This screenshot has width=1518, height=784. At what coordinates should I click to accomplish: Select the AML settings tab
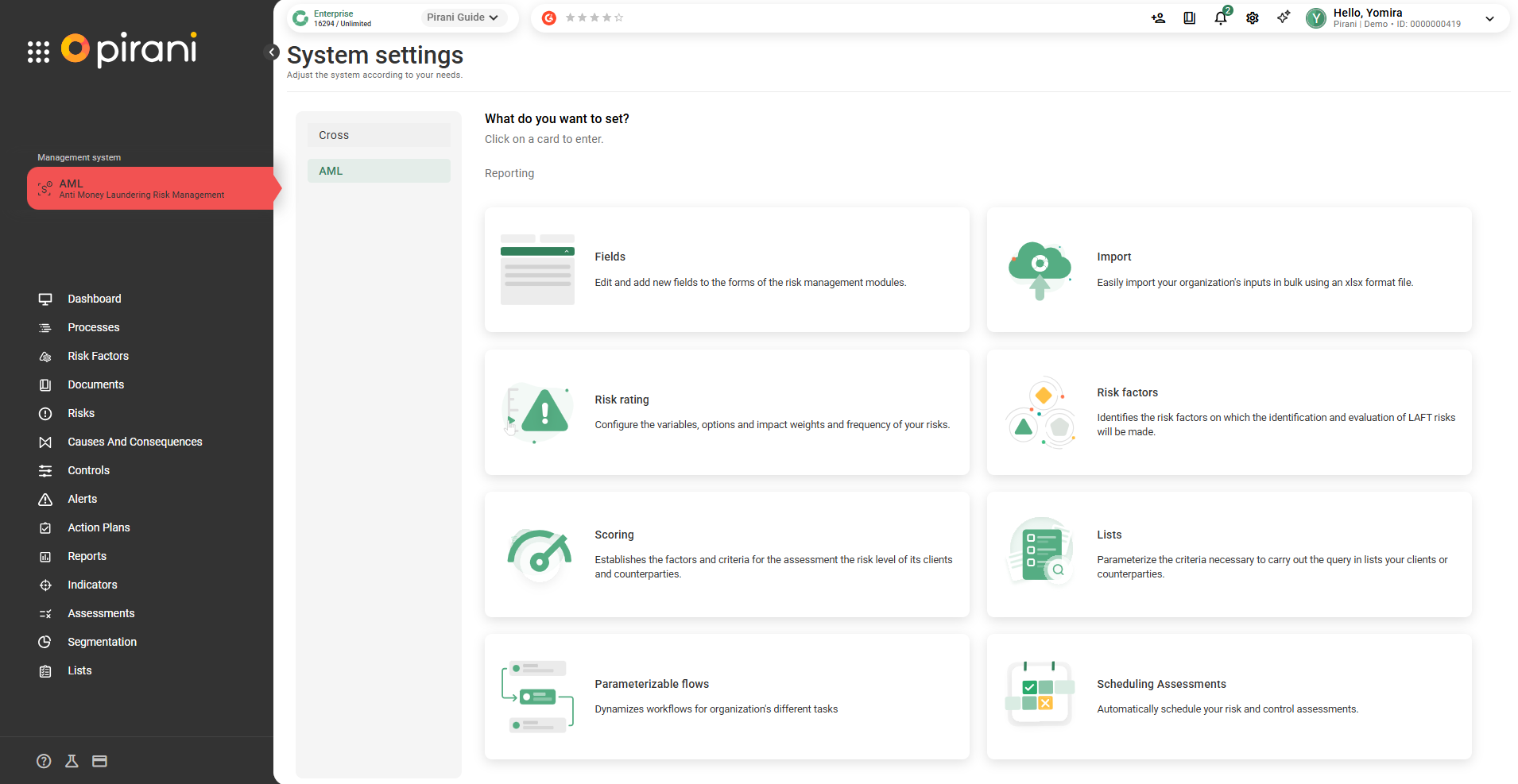(378, 171)
